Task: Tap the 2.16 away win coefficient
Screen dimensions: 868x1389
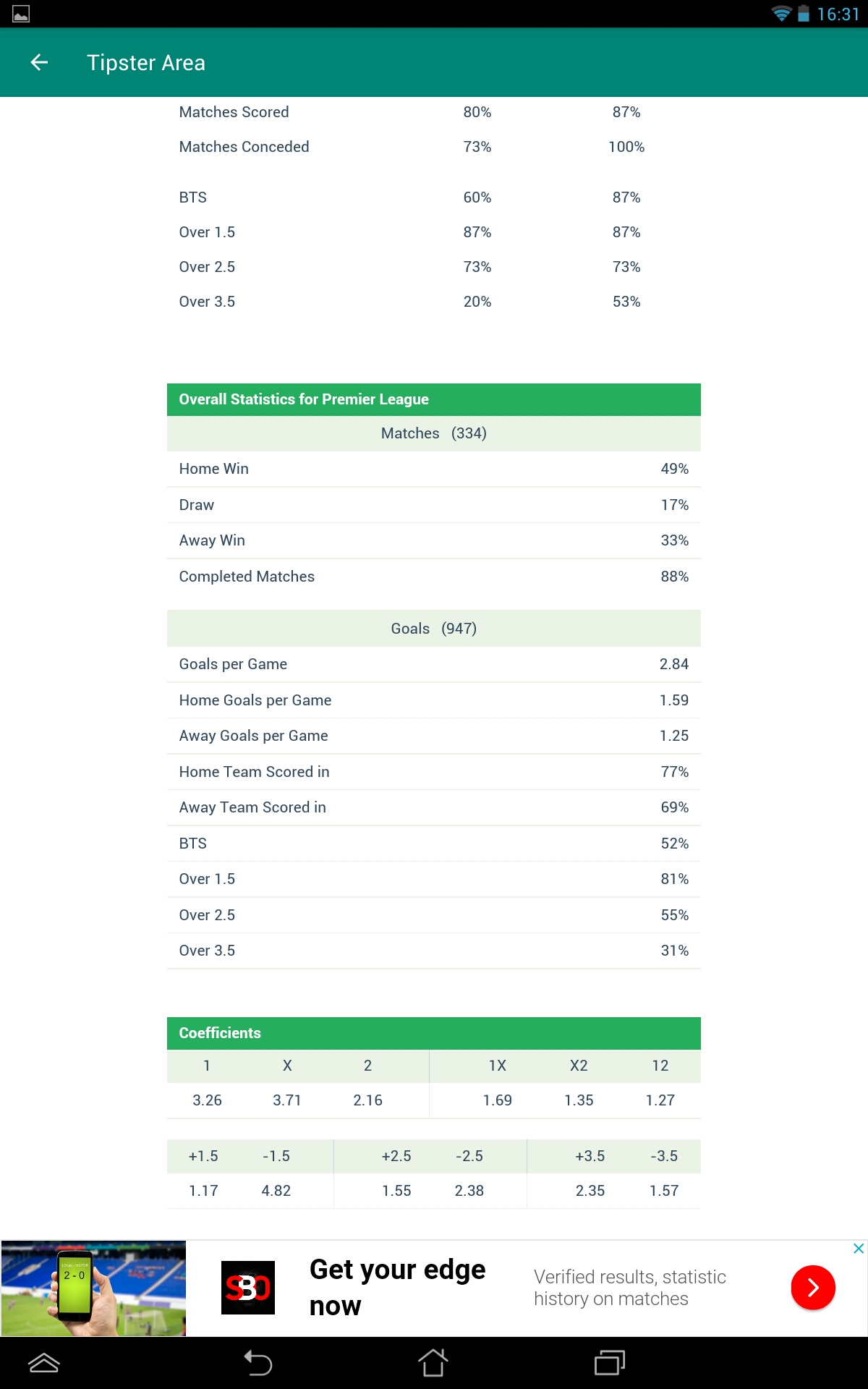Action: tap(367, 1100)
